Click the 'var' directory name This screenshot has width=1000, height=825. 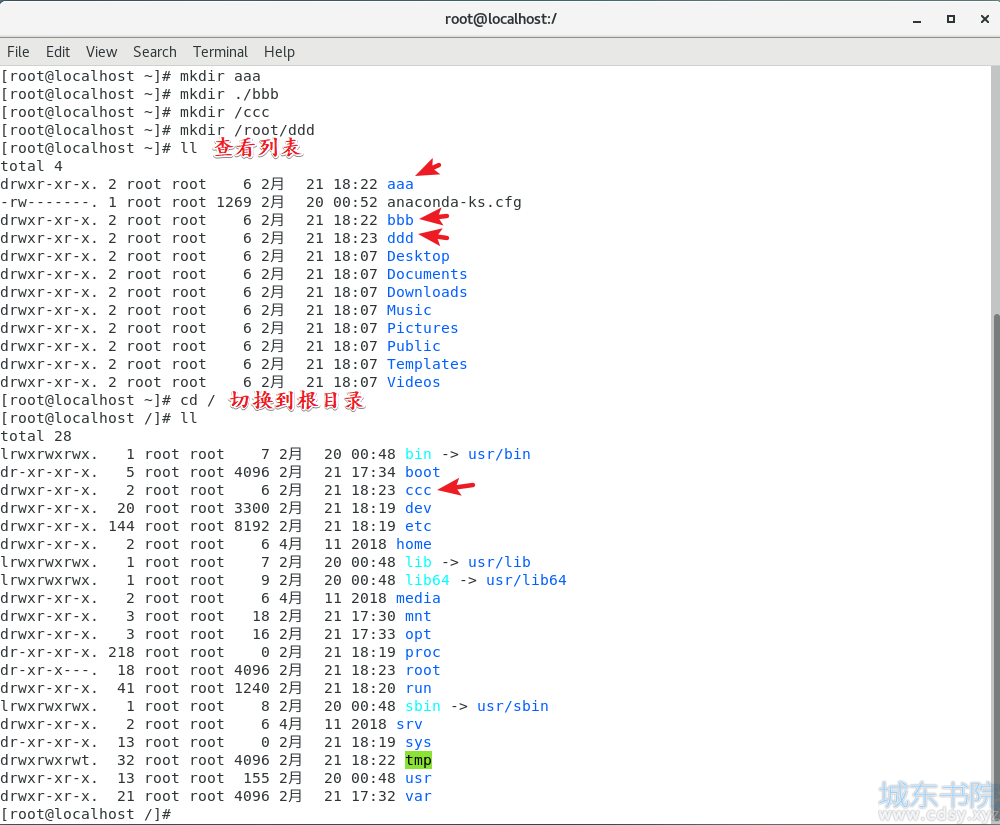pos(418,796)
